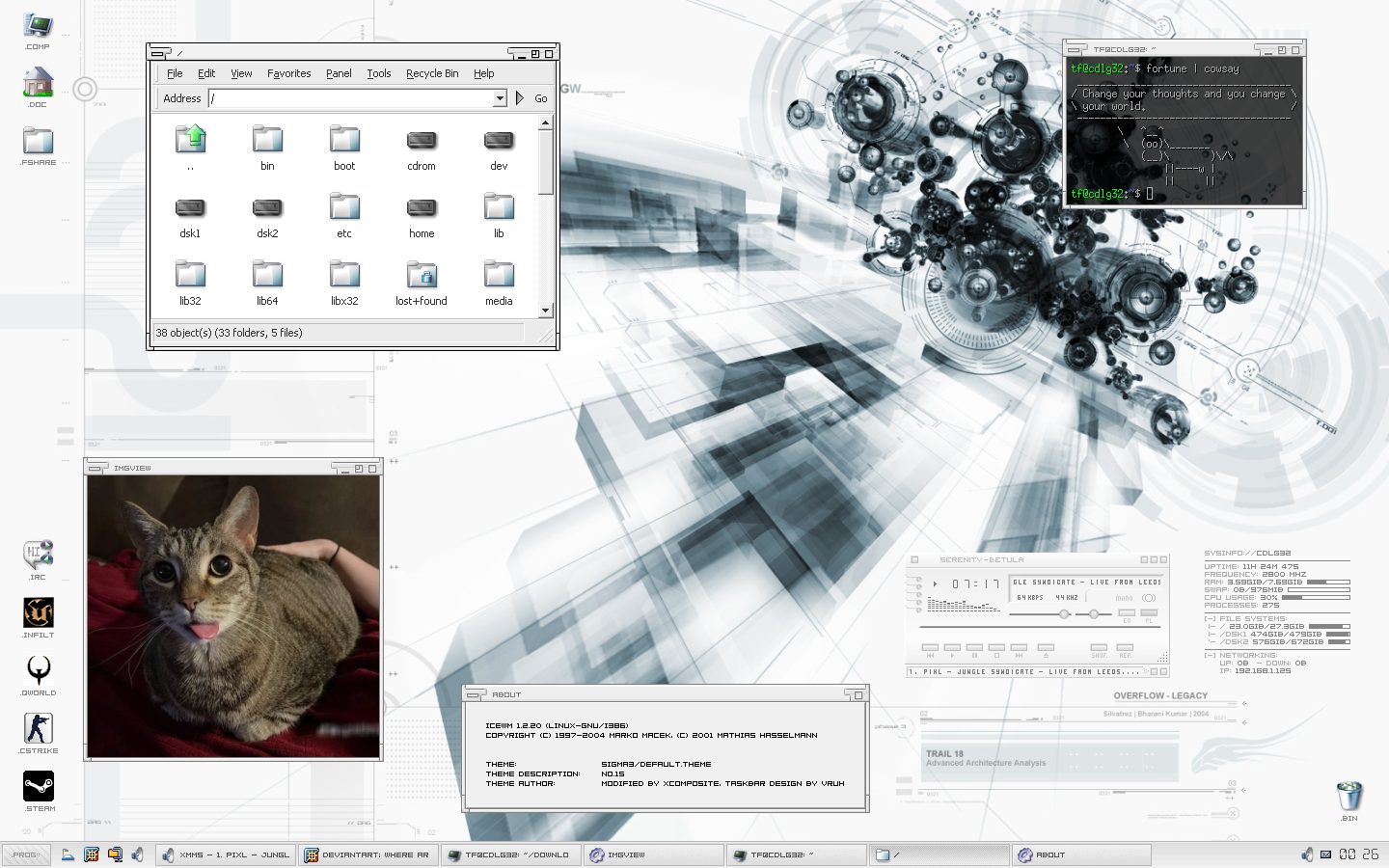Image resolution: width=1389 pixels, height=868 pixels.
Task: Launch the .STEAM desktop icon
Action: 38,786
